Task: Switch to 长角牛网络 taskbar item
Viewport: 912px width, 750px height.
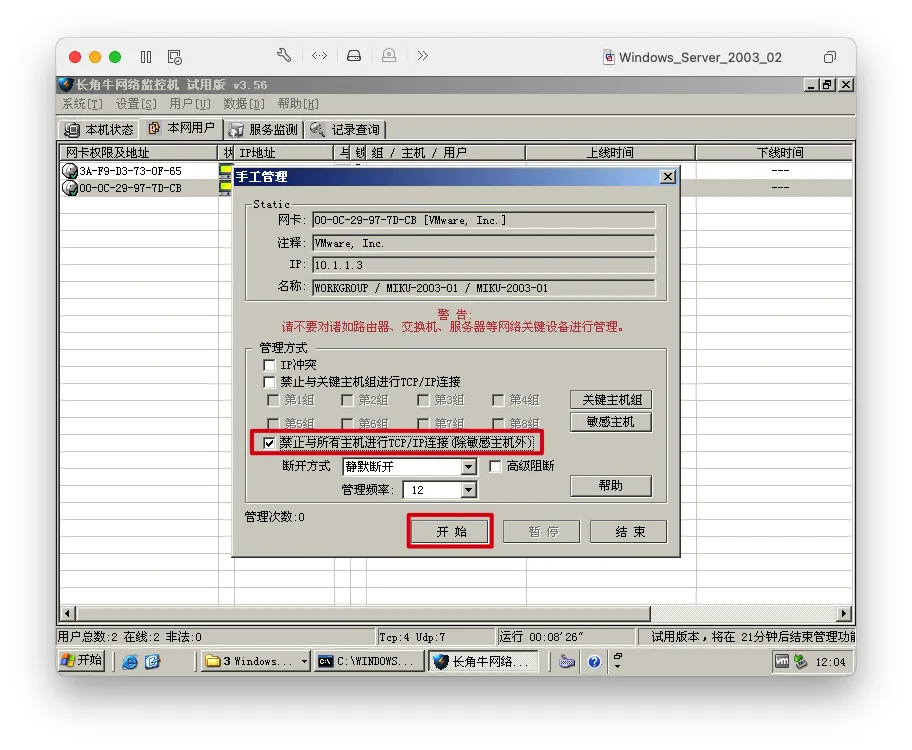Action: click(483, 662)
